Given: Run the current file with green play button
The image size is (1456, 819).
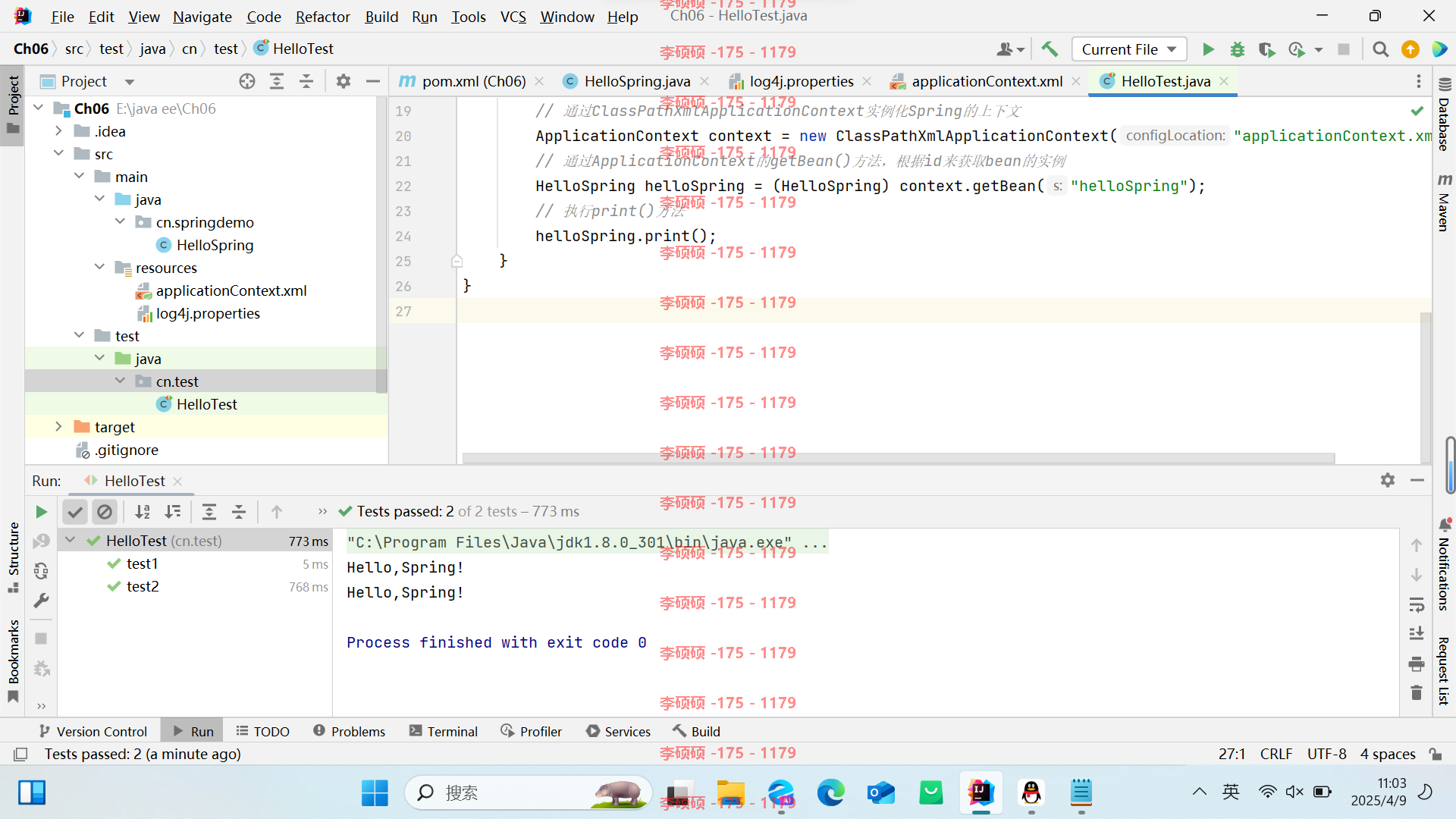Looking at the screenshot, I should [1208, 49].
